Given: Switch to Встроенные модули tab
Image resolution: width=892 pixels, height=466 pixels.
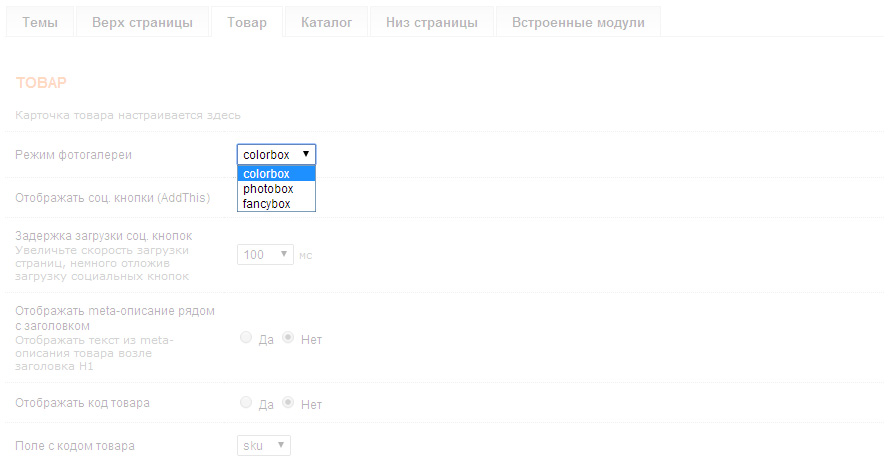Looking at the screenshot, I should click(x=578, y=22).
